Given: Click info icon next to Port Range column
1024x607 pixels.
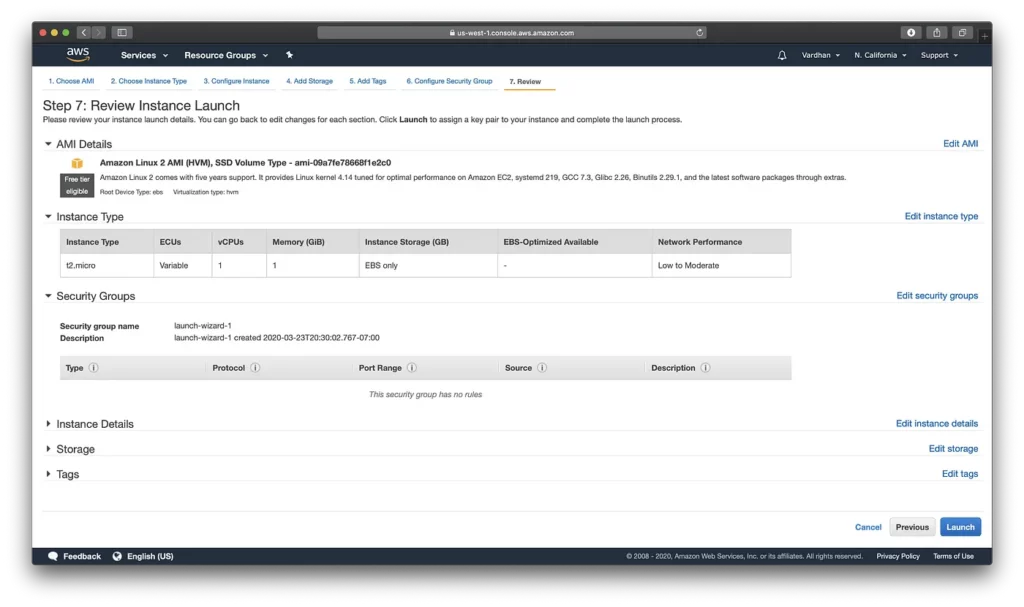Looking at the screenshot, I should [411, 368].
